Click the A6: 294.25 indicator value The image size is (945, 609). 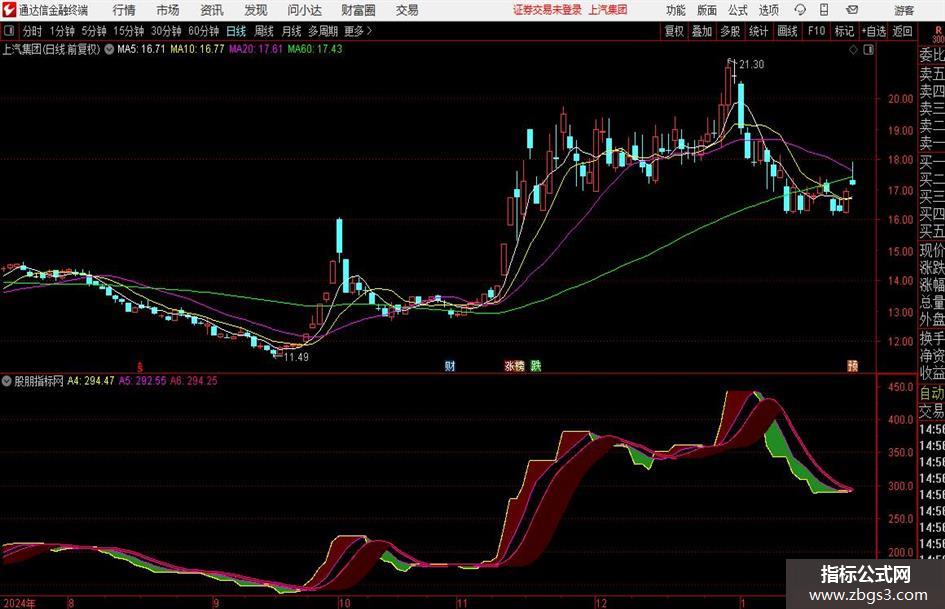click(x=193, y=381)
